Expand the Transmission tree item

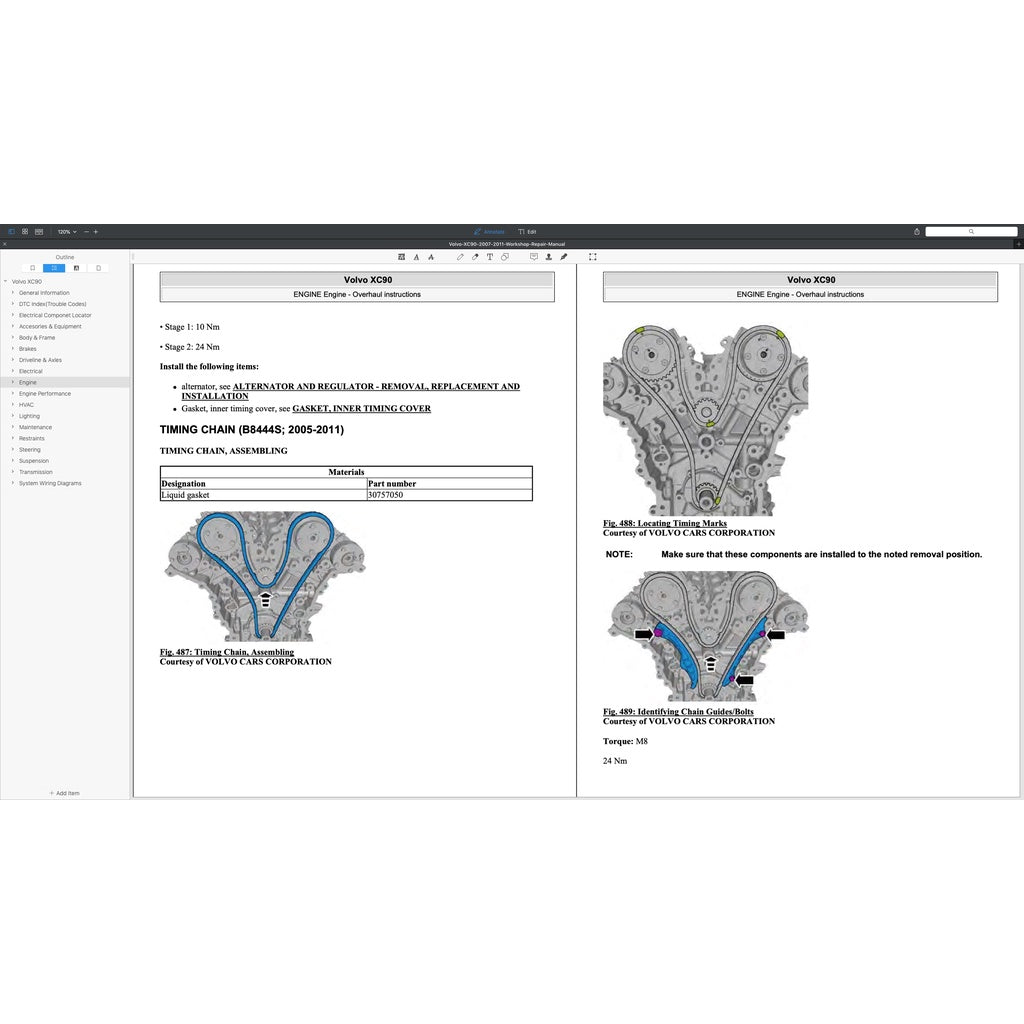click(x=12, y=472)
